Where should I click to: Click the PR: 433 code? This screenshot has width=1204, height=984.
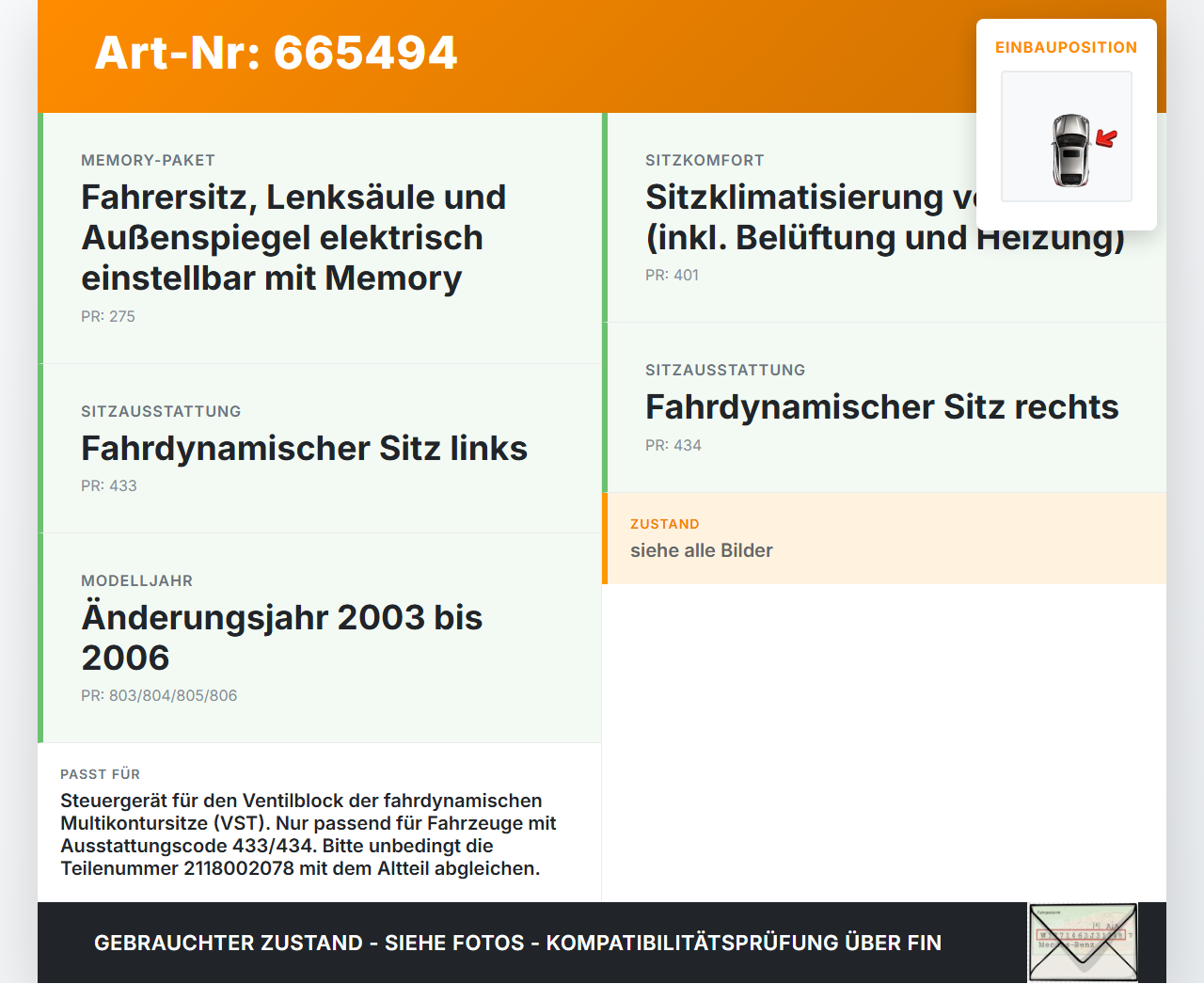pos(109,486)
